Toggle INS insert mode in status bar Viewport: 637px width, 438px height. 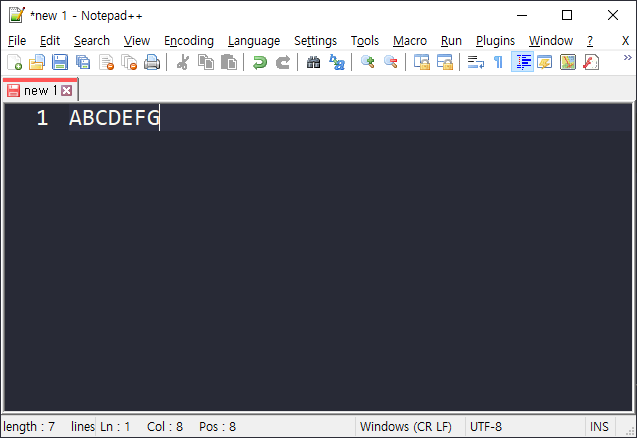coord(599,427)
